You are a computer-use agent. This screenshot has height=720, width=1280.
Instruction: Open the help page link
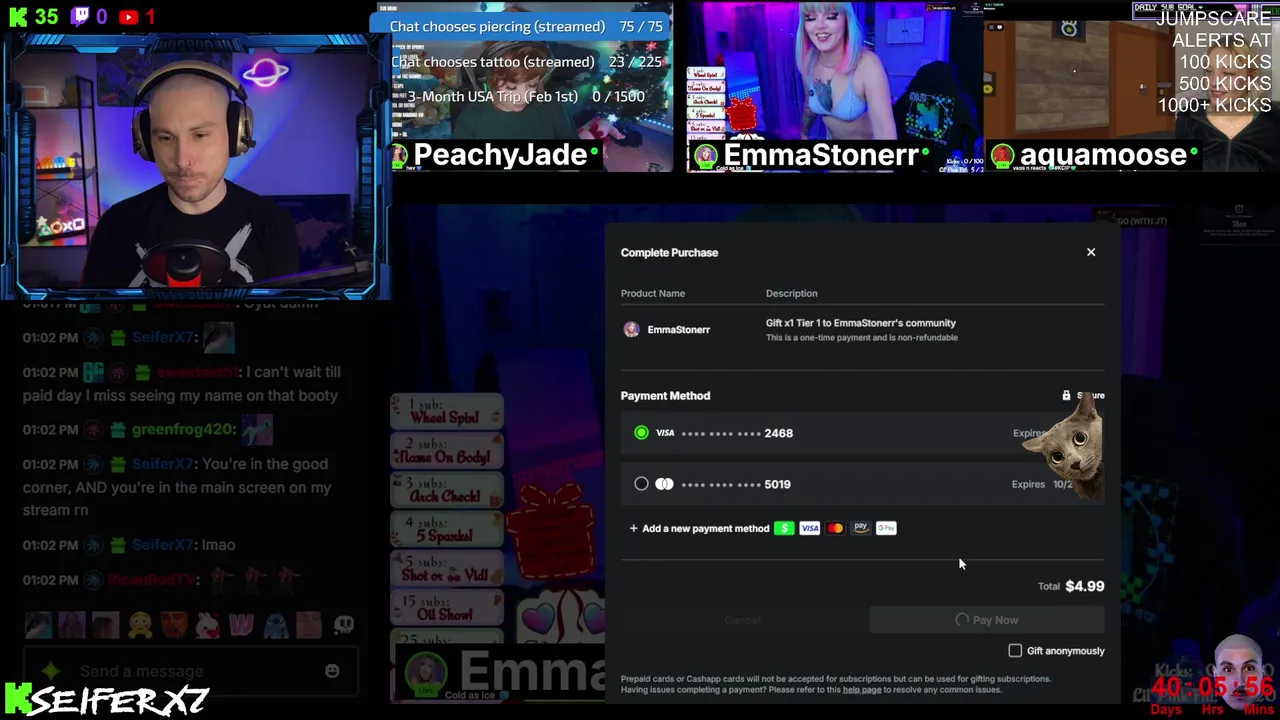pyautogui.click(x=862, y=690)
